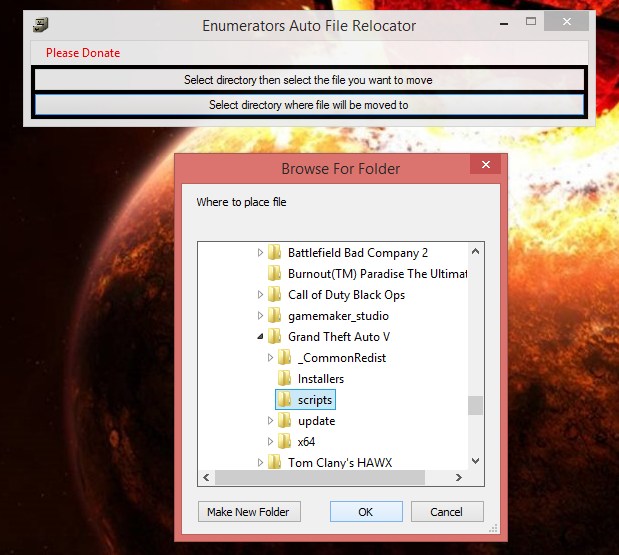The width and height of the screenshot is (619, 555).
Task: Select 'Call of Duty Black Ops' entry
Action: 346,295
